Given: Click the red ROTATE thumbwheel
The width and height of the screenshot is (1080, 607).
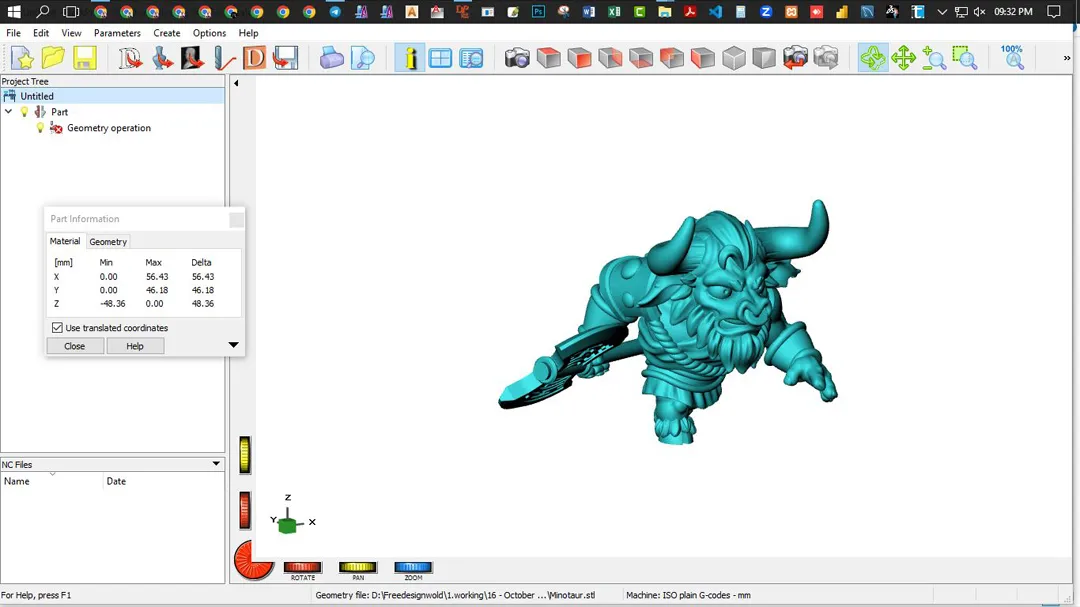Looking at the screenshot, I should pos(302,567).
